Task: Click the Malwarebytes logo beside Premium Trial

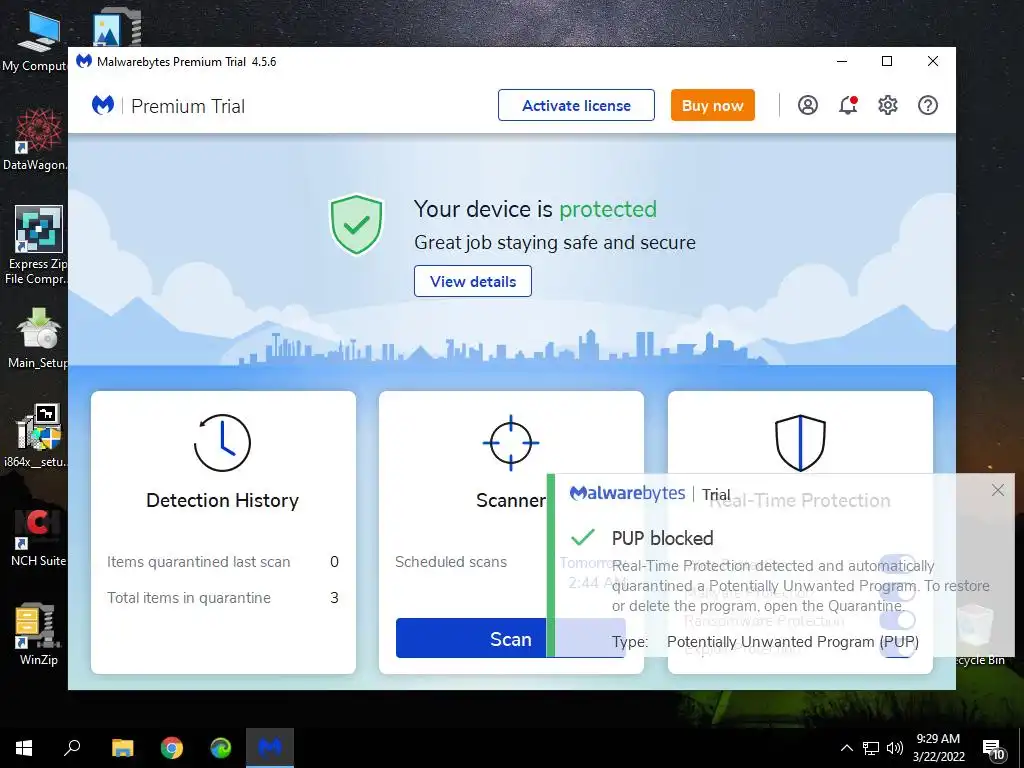Action: coord(103,105)
